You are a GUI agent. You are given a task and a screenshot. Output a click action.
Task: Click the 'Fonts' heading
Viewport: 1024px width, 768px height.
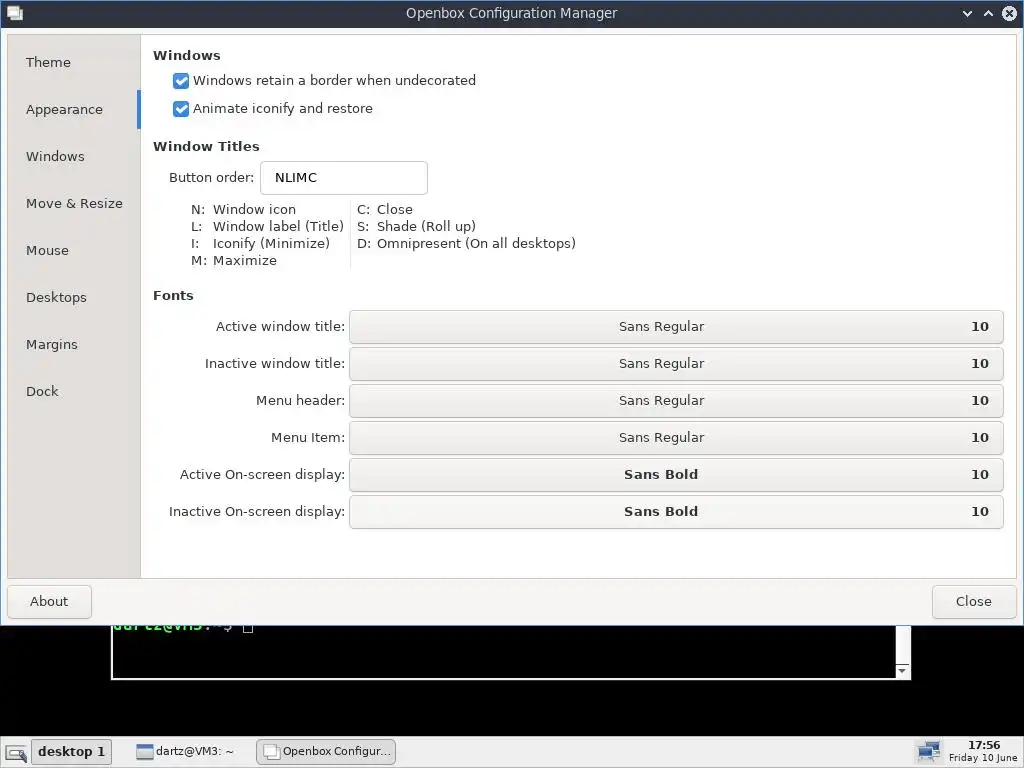[173, 295]
